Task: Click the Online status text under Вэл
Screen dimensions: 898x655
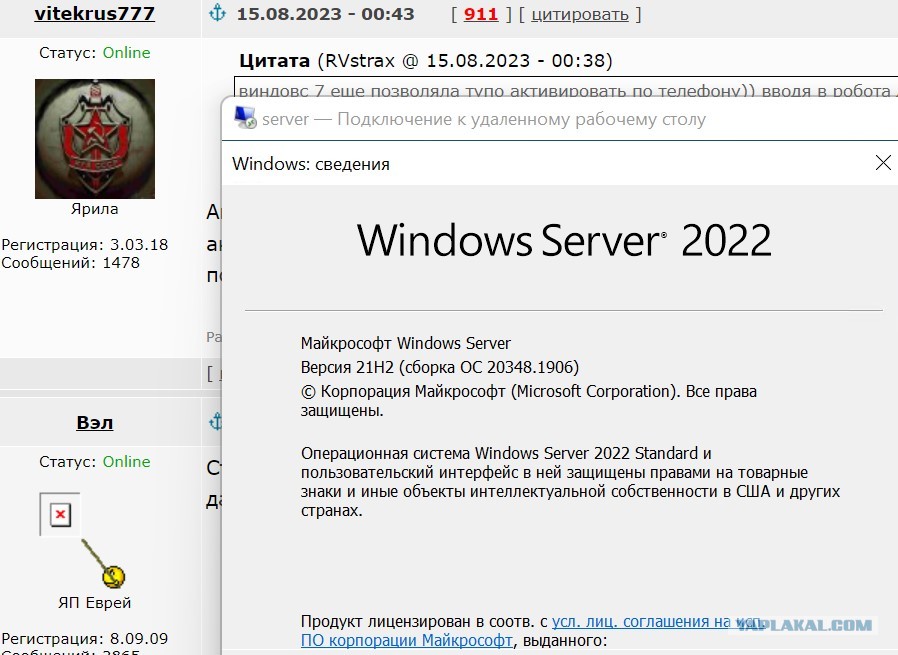Action: [x=127, y=461]
